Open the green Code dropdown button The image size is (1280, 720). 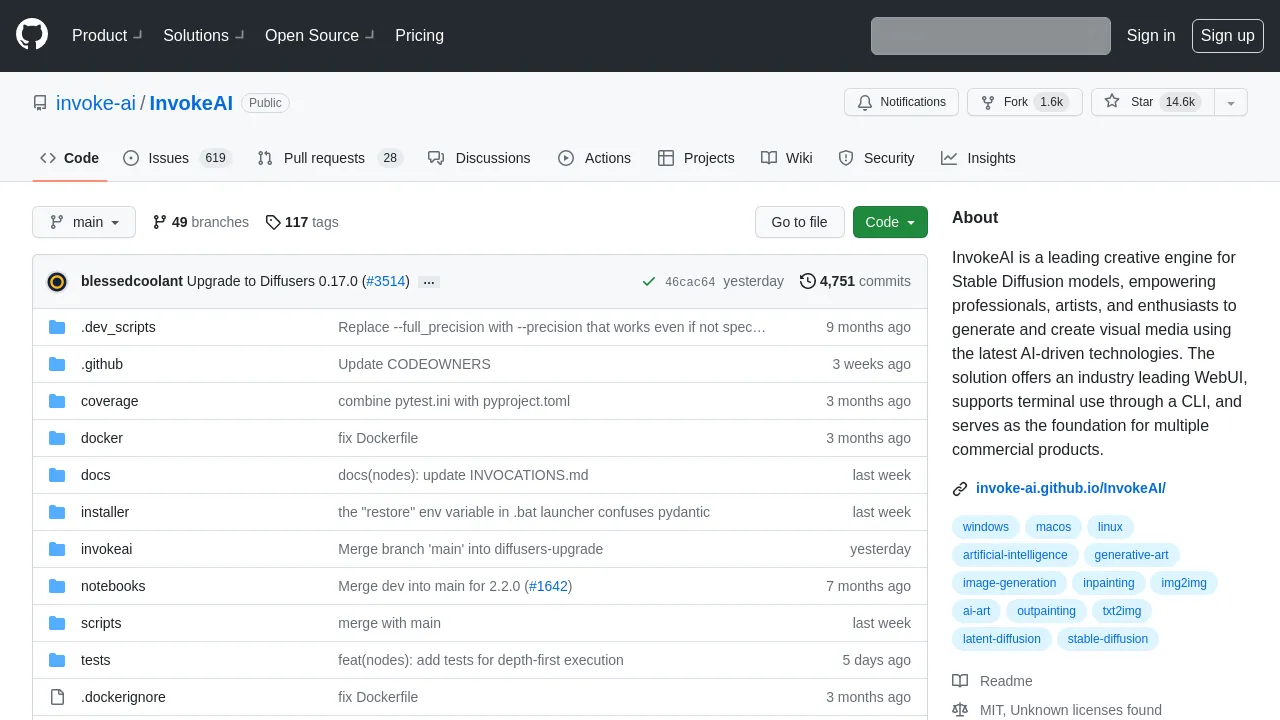(890, 222)
